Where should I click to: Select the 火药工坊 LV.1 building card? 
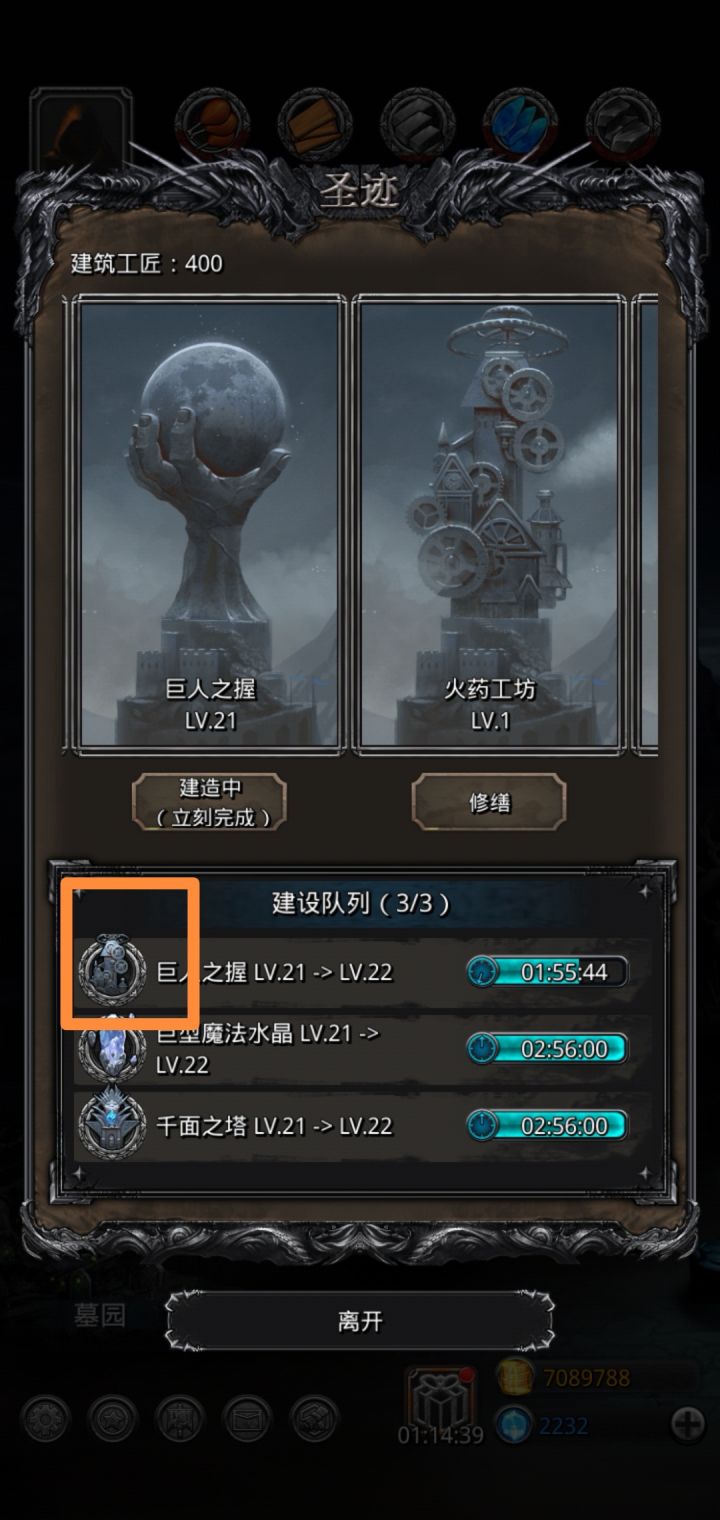490,523
